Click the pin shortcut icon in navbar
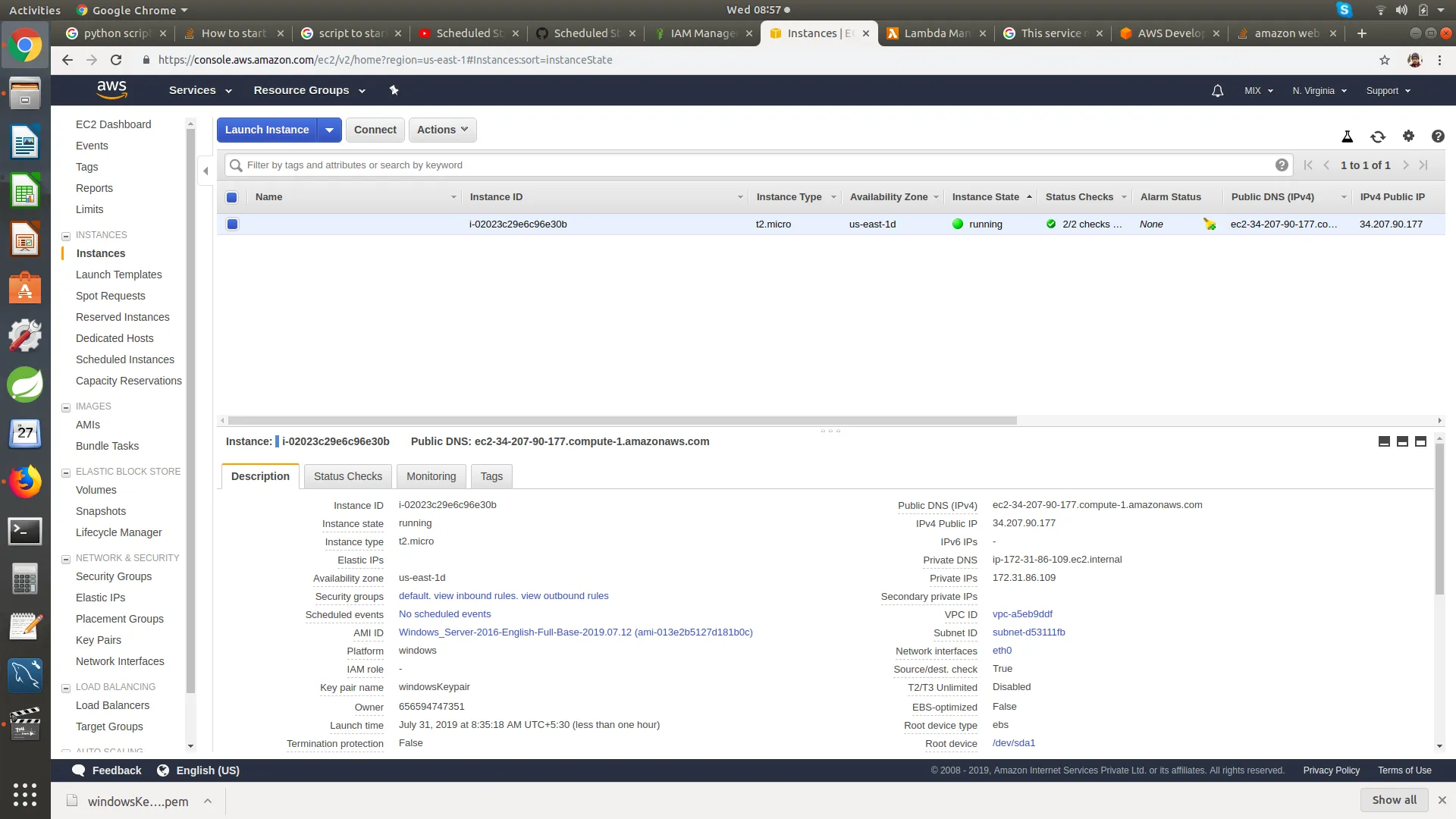This screenshot has width=1456, height=819. pyautogui.click(x=394, y=90)
